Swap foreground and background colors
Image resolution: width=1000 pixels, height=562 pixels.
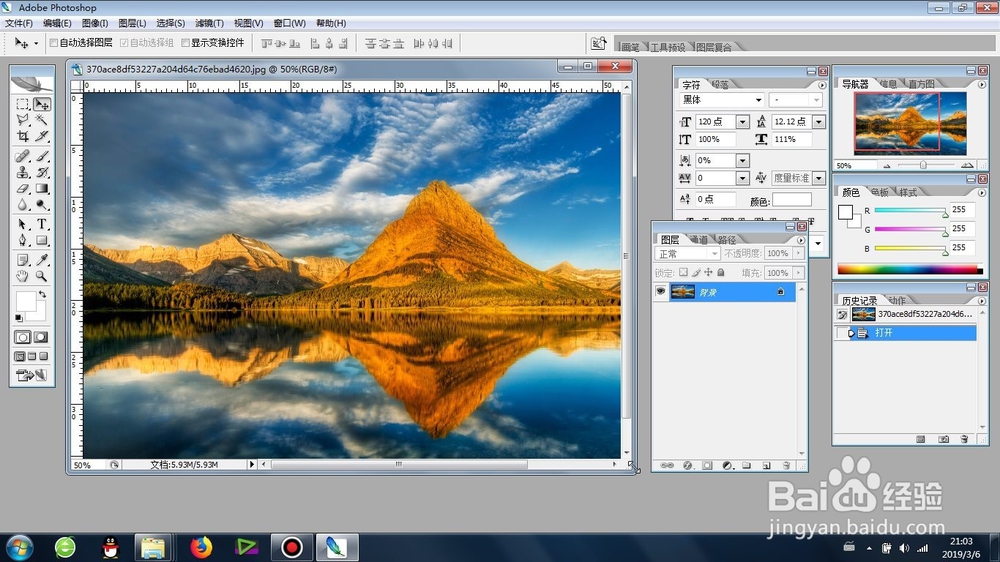[42, 295]
